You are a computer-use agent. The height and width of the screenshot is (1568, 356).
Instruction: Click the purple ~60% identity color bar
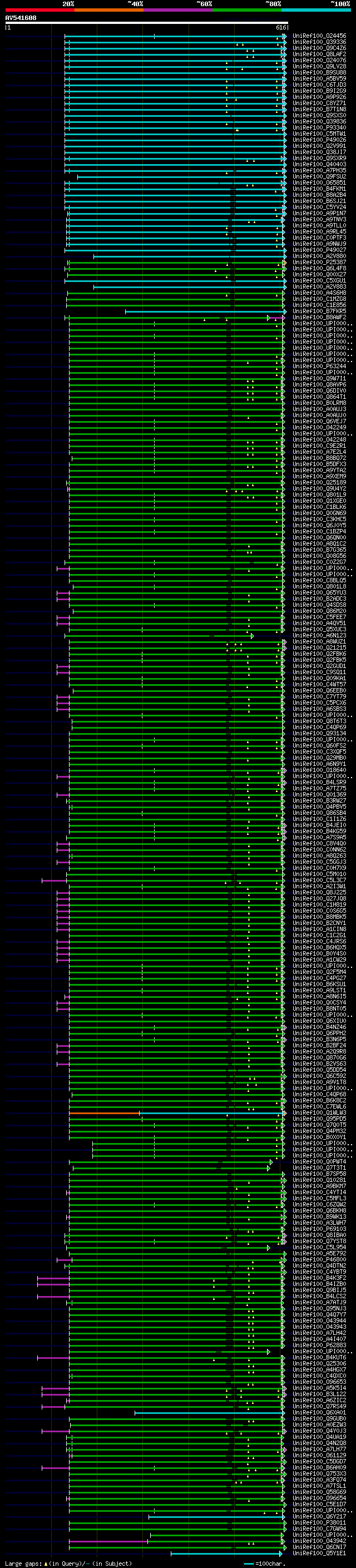(x=177, y=11)
